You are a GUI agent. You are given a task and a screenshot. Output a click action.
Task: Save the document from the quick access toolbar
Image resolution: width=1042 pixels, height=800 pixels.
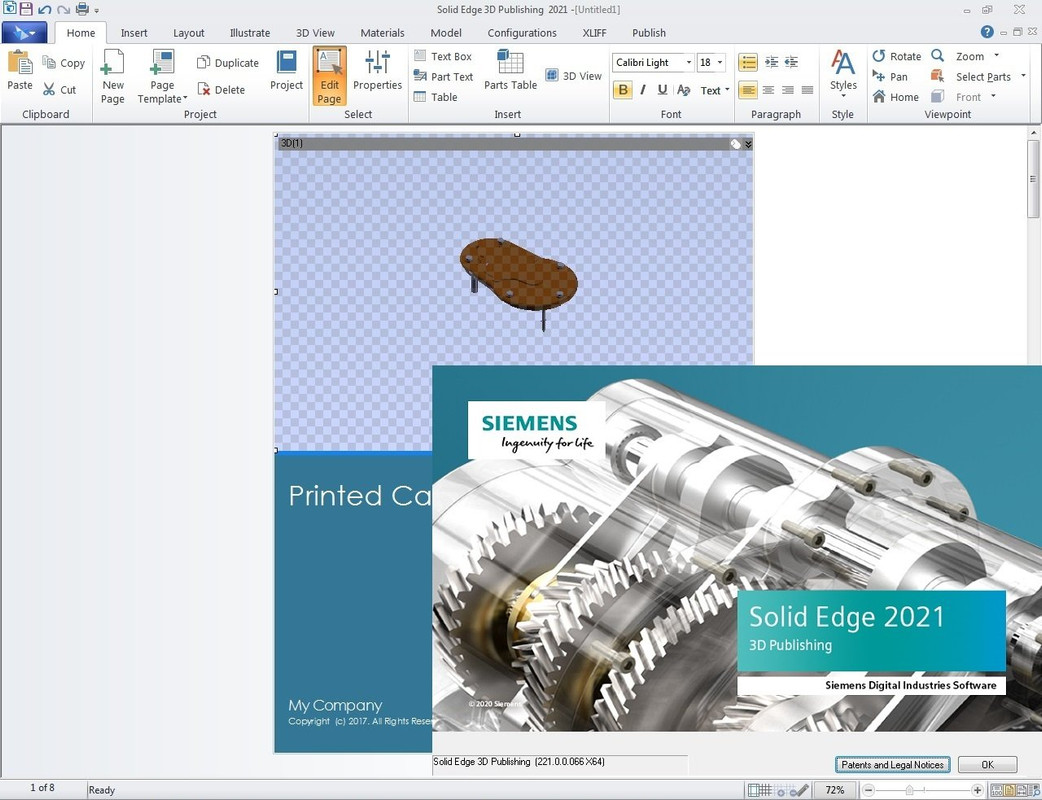click(26, 9)
